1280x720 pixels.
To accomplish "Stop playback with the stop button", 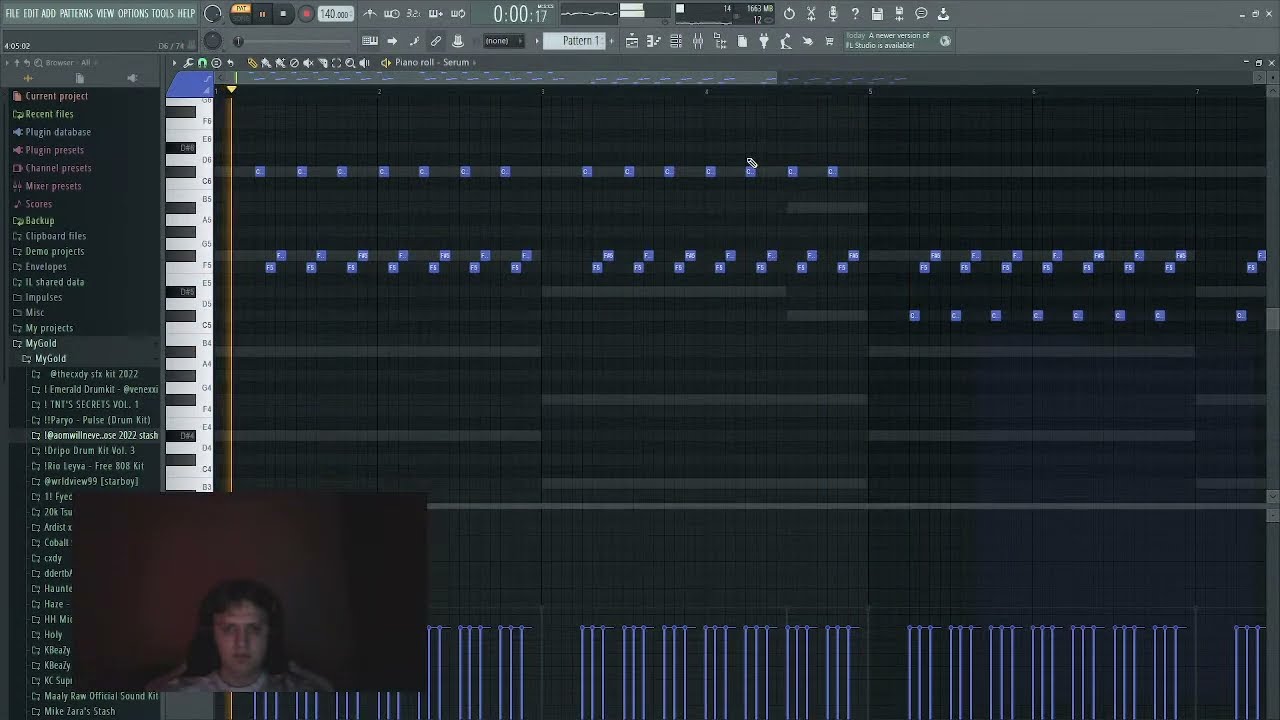I will tap(283, 14).
